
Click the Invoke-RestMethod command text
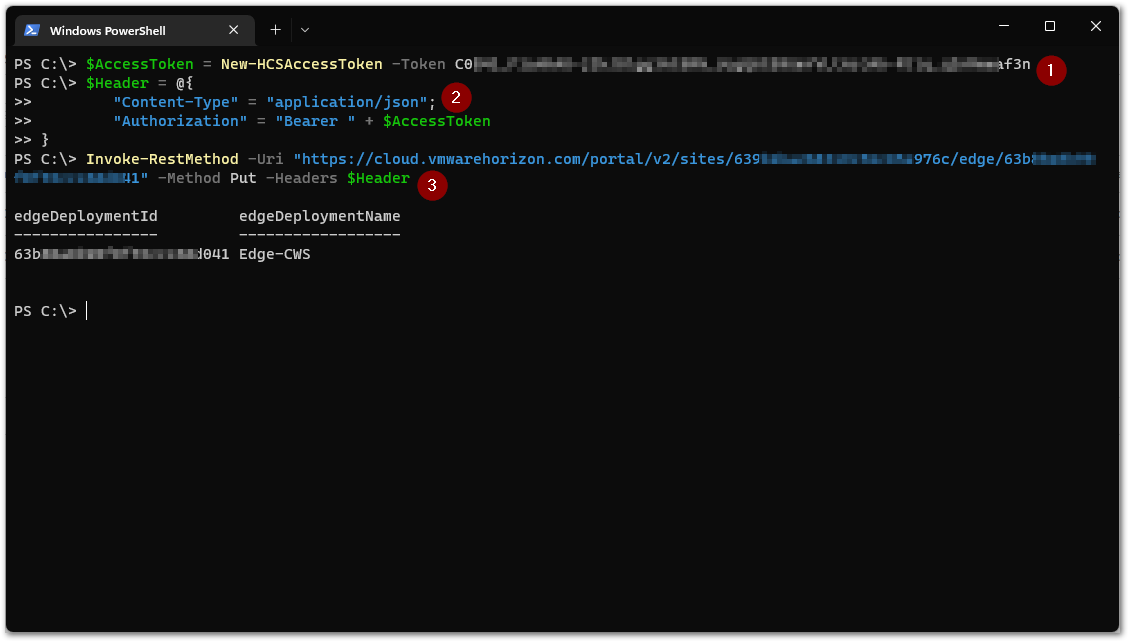coord(162,159)
